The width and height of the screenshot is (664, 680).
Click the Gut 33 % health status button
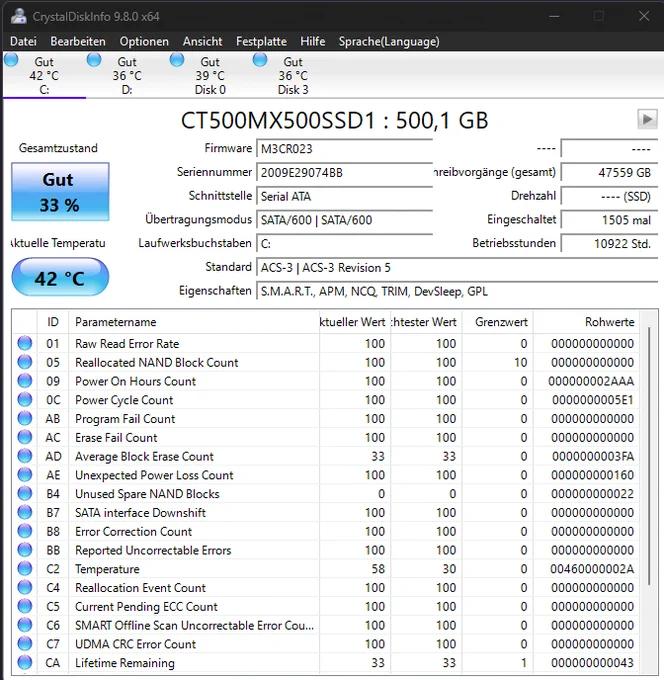tap(60, 192)
